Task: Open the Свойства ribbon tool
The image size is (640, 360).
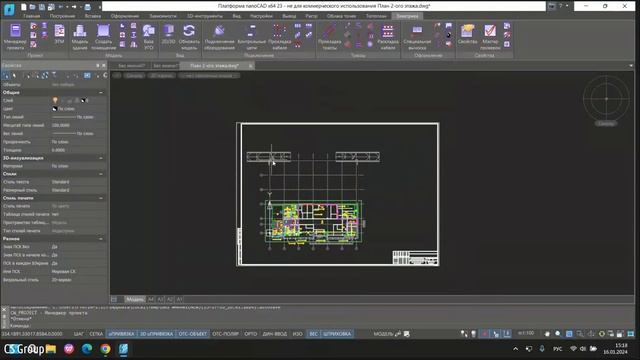Action: [467, 34]
